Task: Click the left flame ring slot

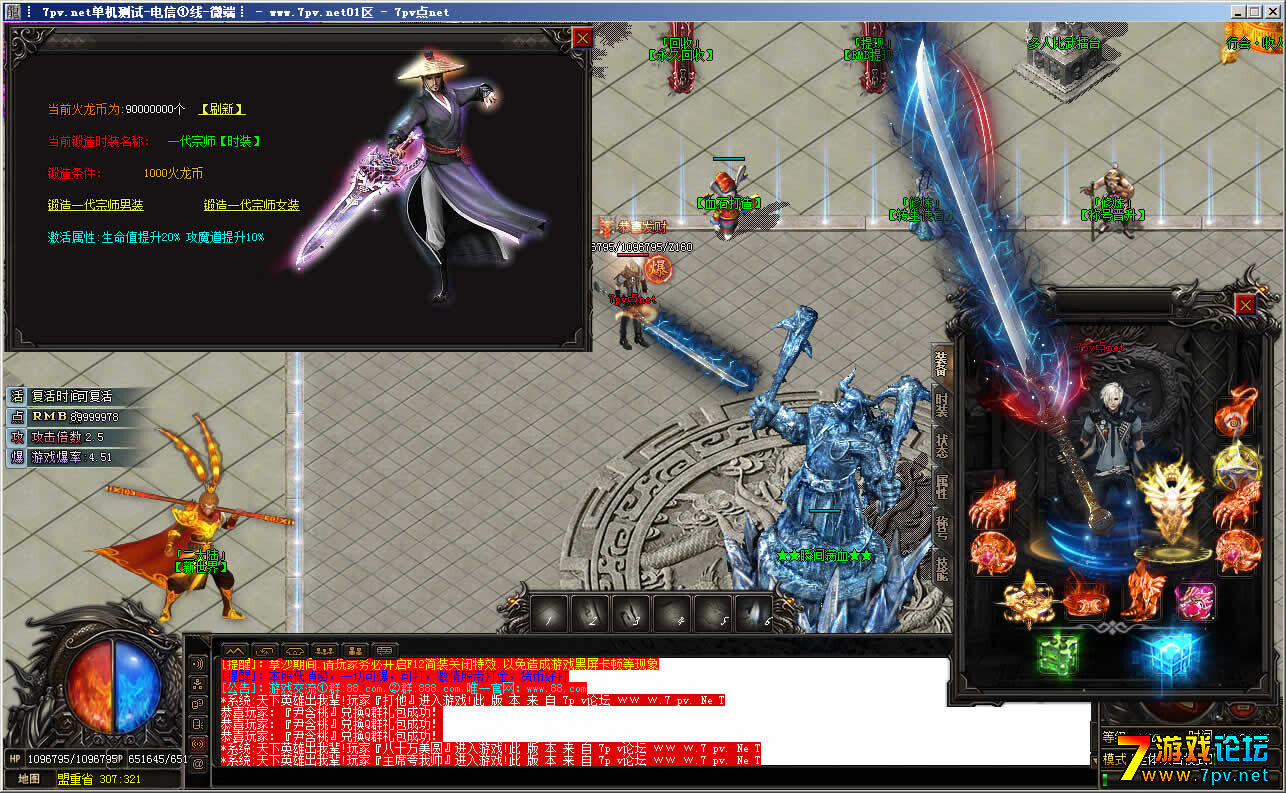Action: [x=992, y=553]
